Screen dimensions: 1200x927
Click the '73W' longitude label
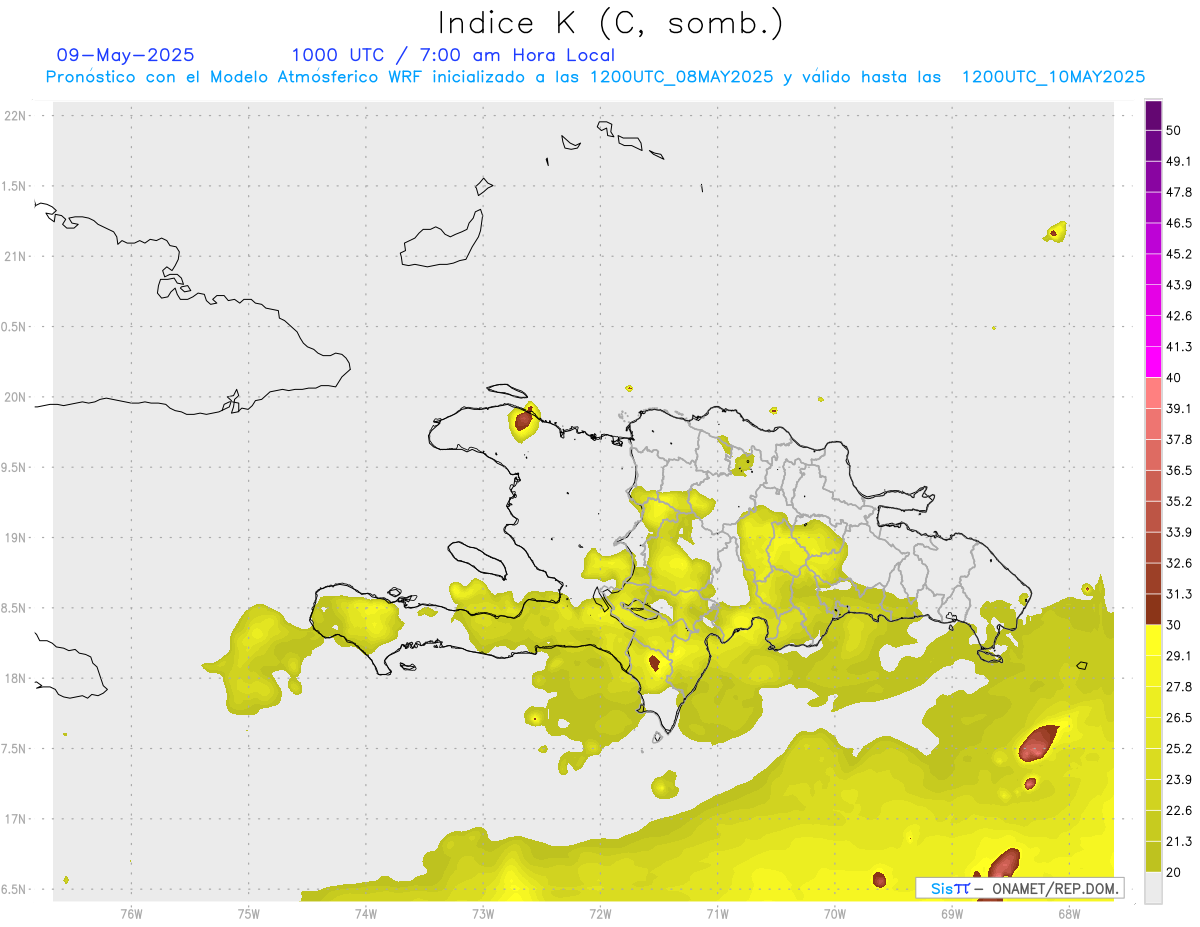[483, 913]
